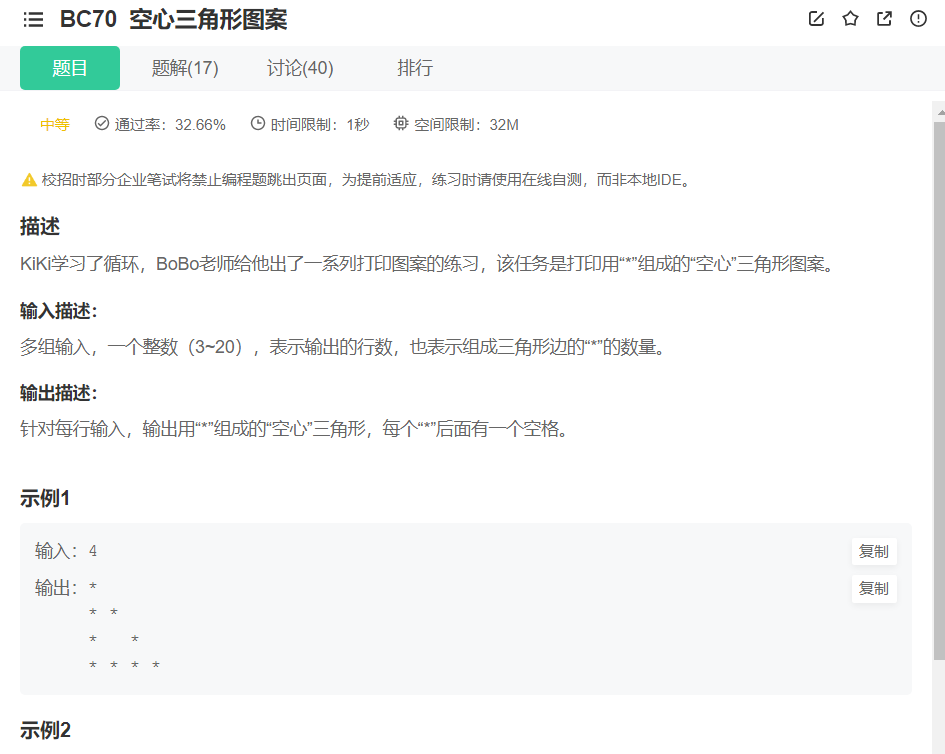
Task: Click the clock icon beside 时间限制
Action: (x=259, y=124)
